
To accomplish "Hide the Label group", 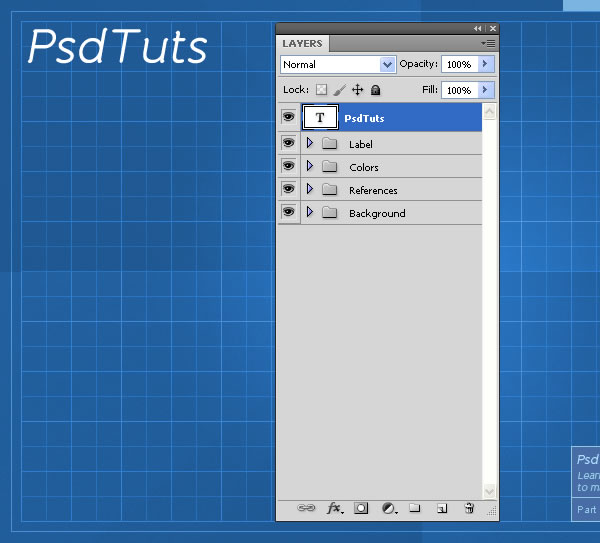I will [x=289, y=143].
